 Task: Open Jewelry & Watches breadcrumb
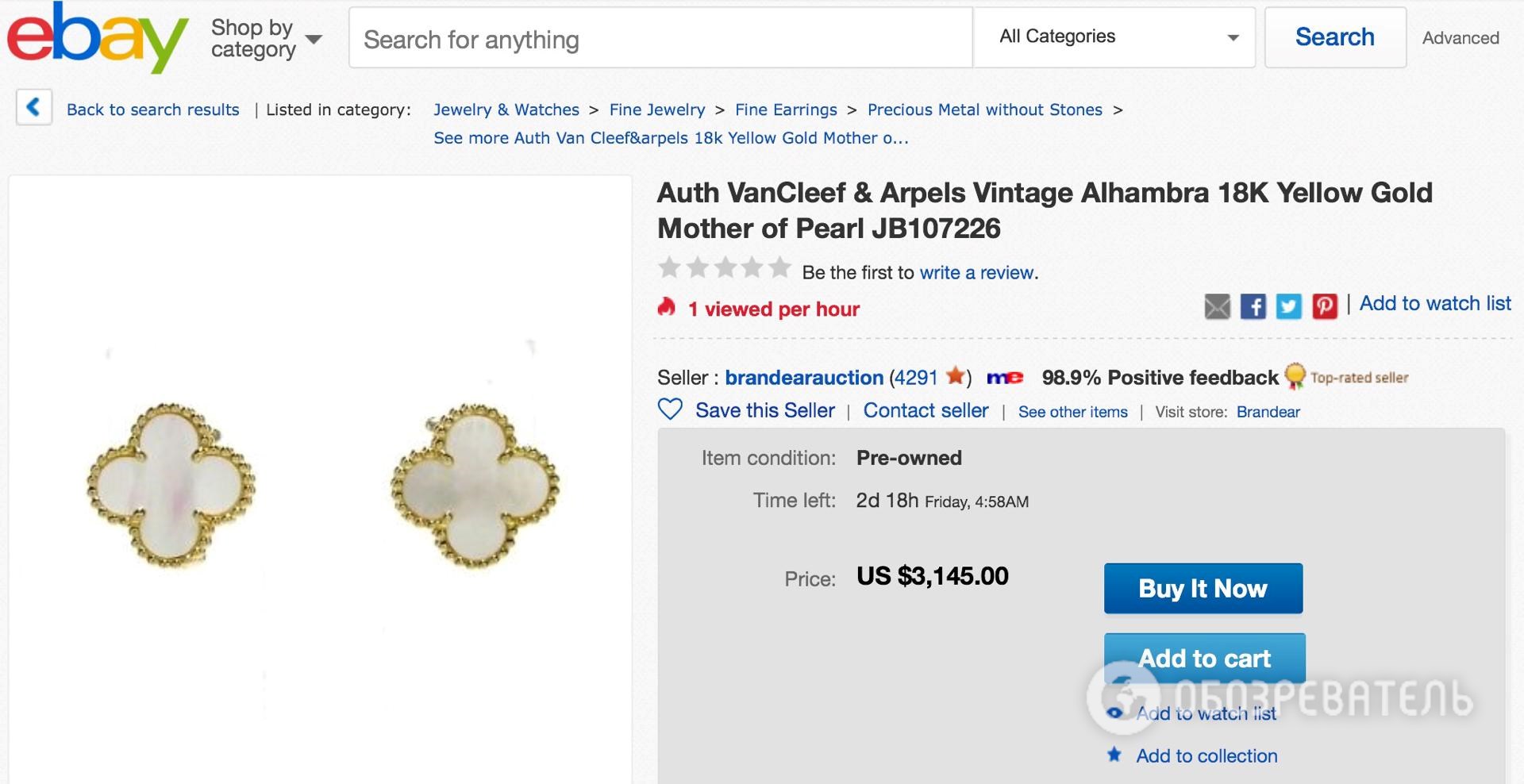(x=506, y=110)
